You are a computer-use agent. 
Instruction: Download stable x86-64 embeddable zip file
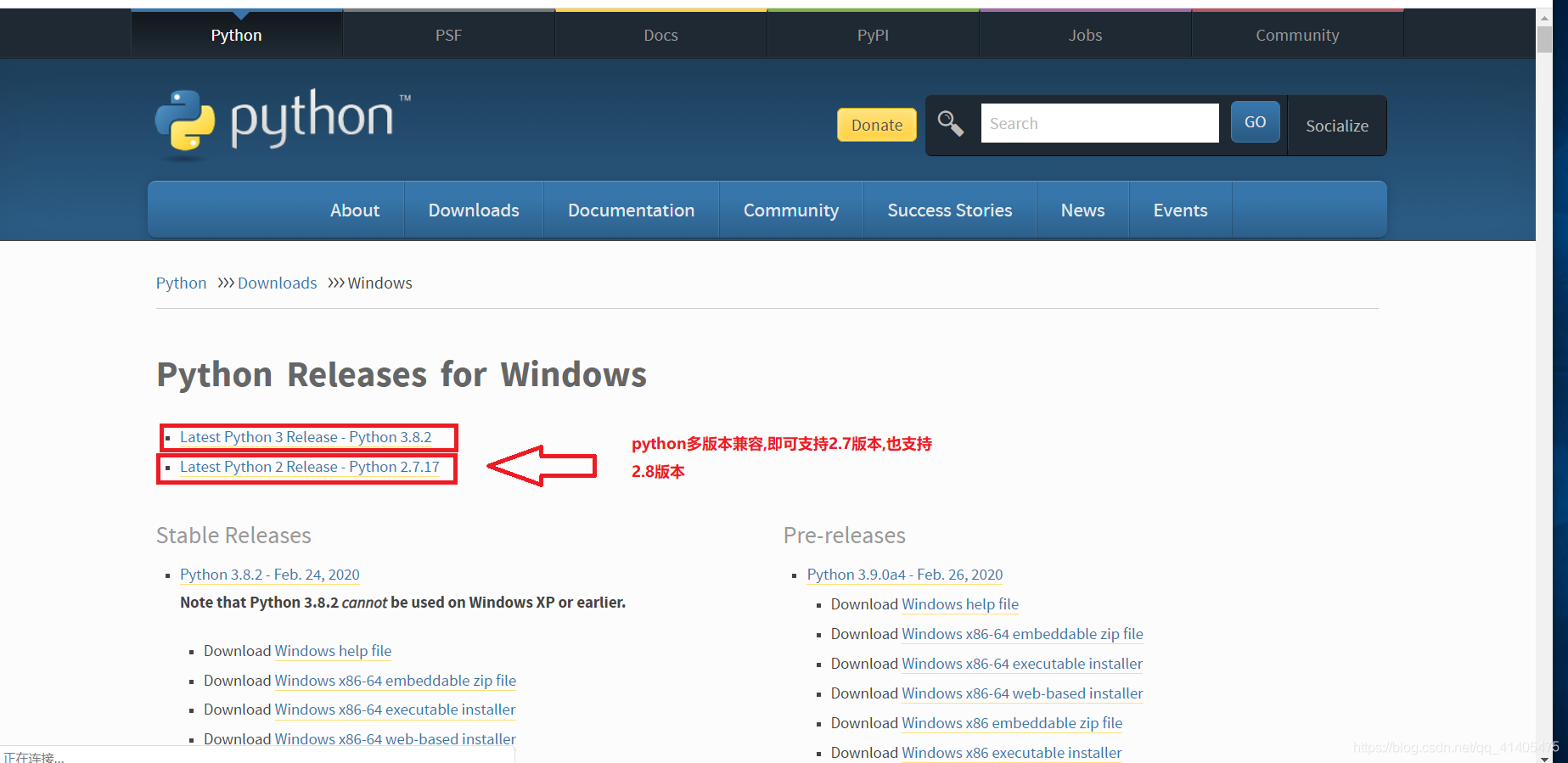(396, 681)
